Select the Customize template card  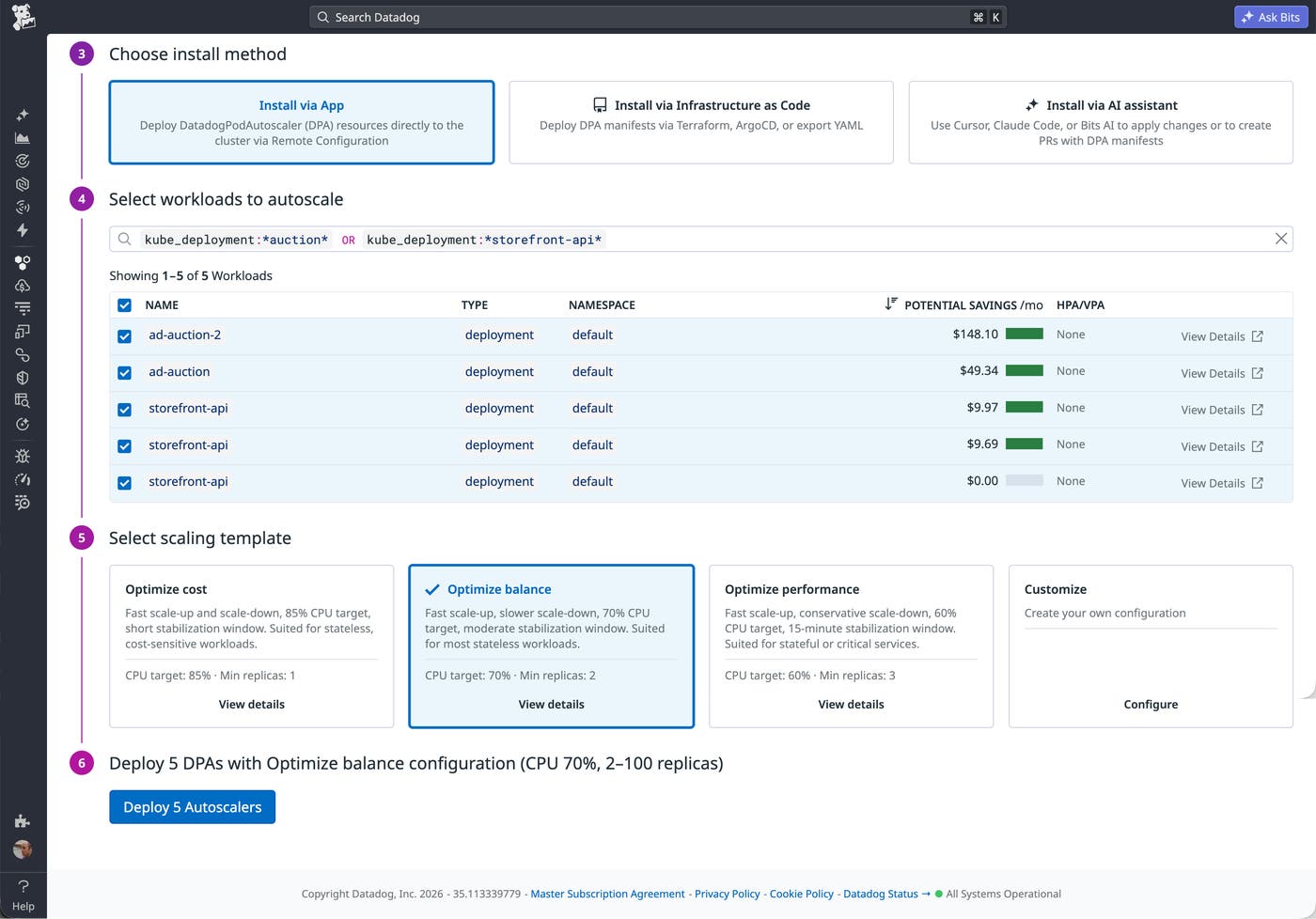(x=1151, y=646)
